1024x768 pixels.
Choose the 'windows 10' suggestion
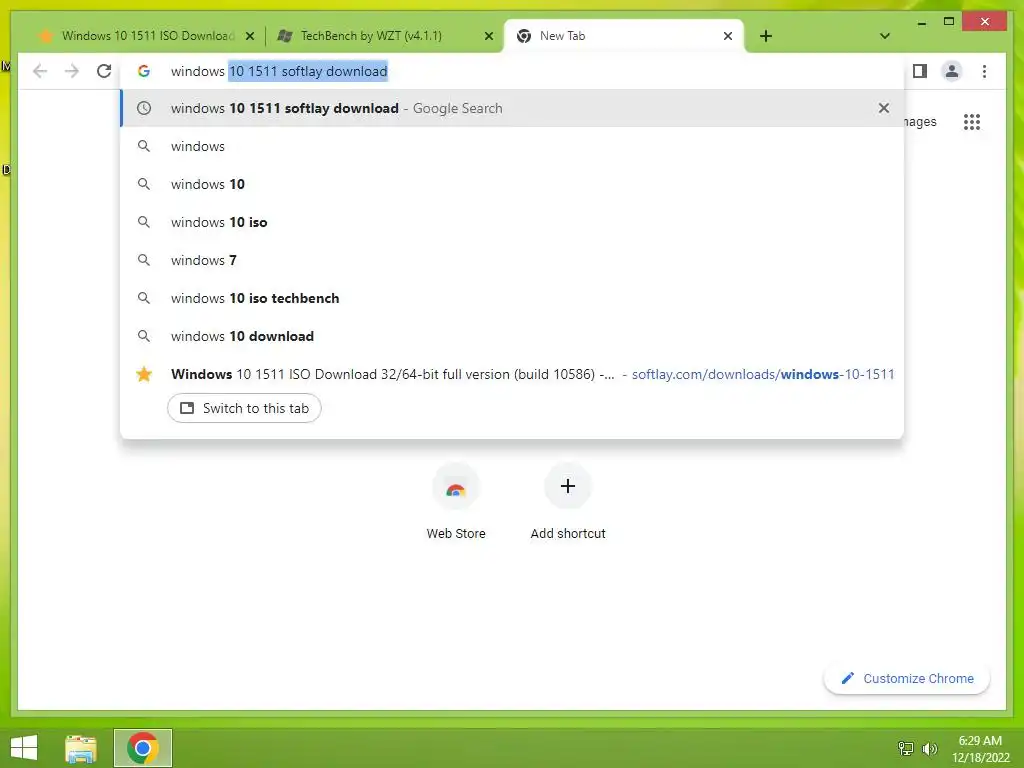coord(512,184)
